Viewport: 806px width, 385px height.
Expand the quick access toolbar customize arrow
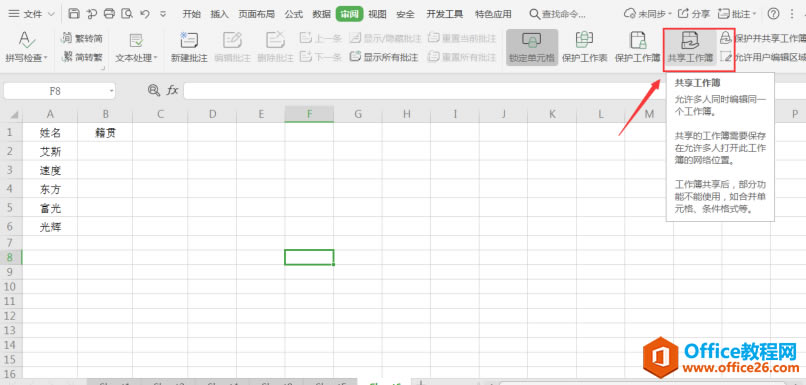[163, 14]
